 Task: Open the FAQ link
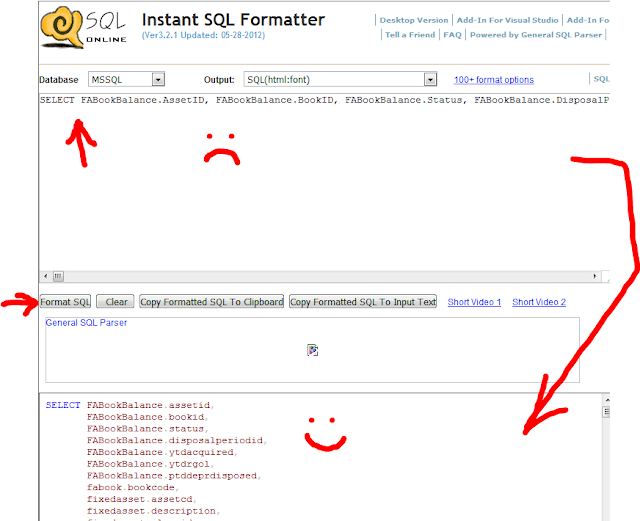tap(452, 35)
